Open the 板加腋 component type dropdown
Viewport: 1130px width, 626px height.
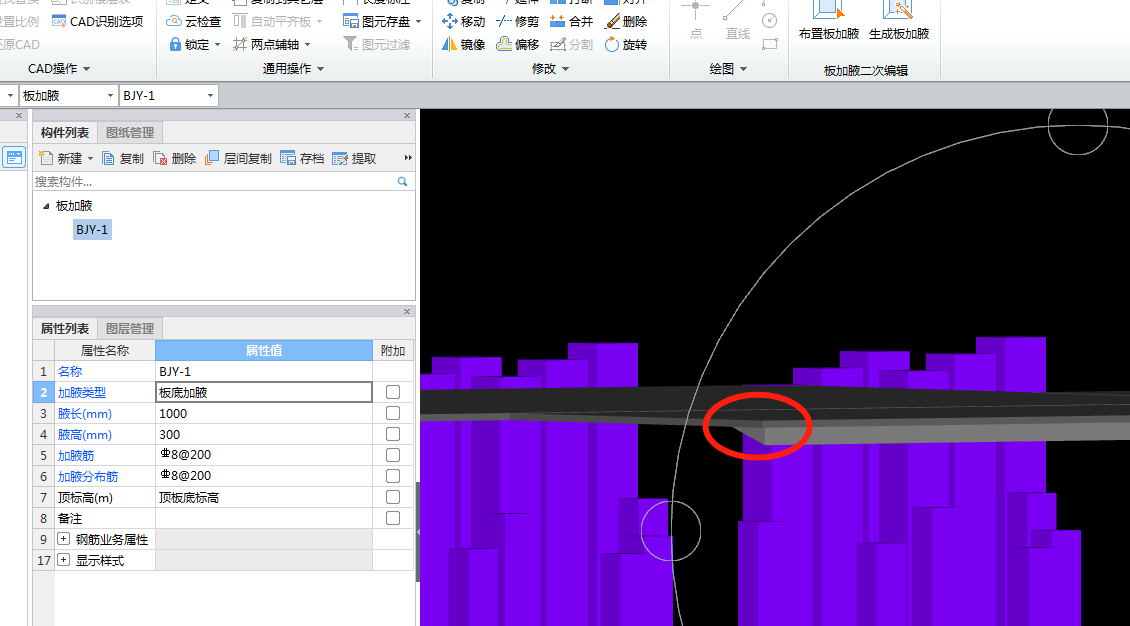point(110,96)
